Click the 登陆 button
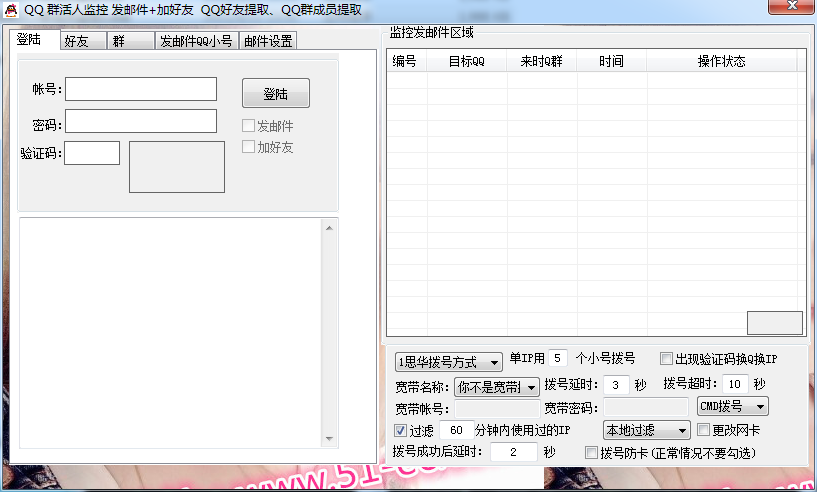This screenshot has height=492, width=817. (276, 93)
